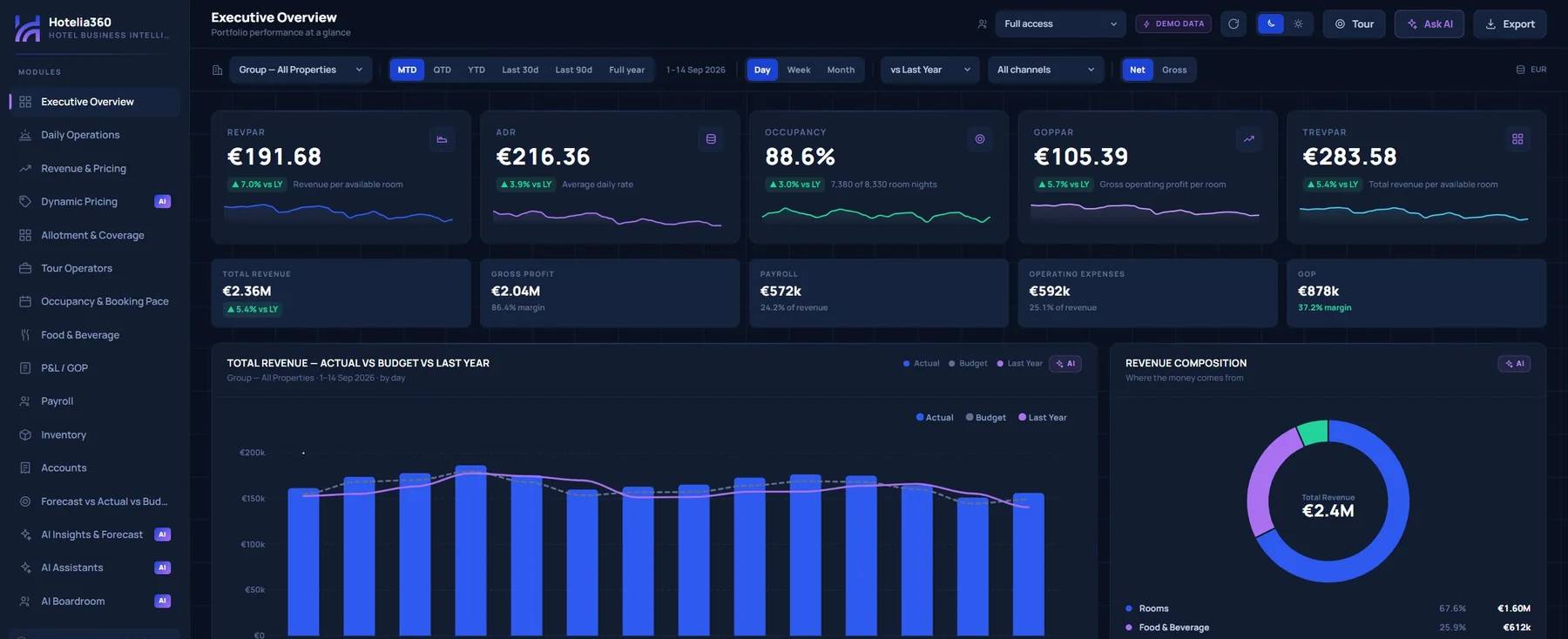Viewport: 1568px width, 639px height.
Task: Select the Full year period
Action: click(626, 70)
